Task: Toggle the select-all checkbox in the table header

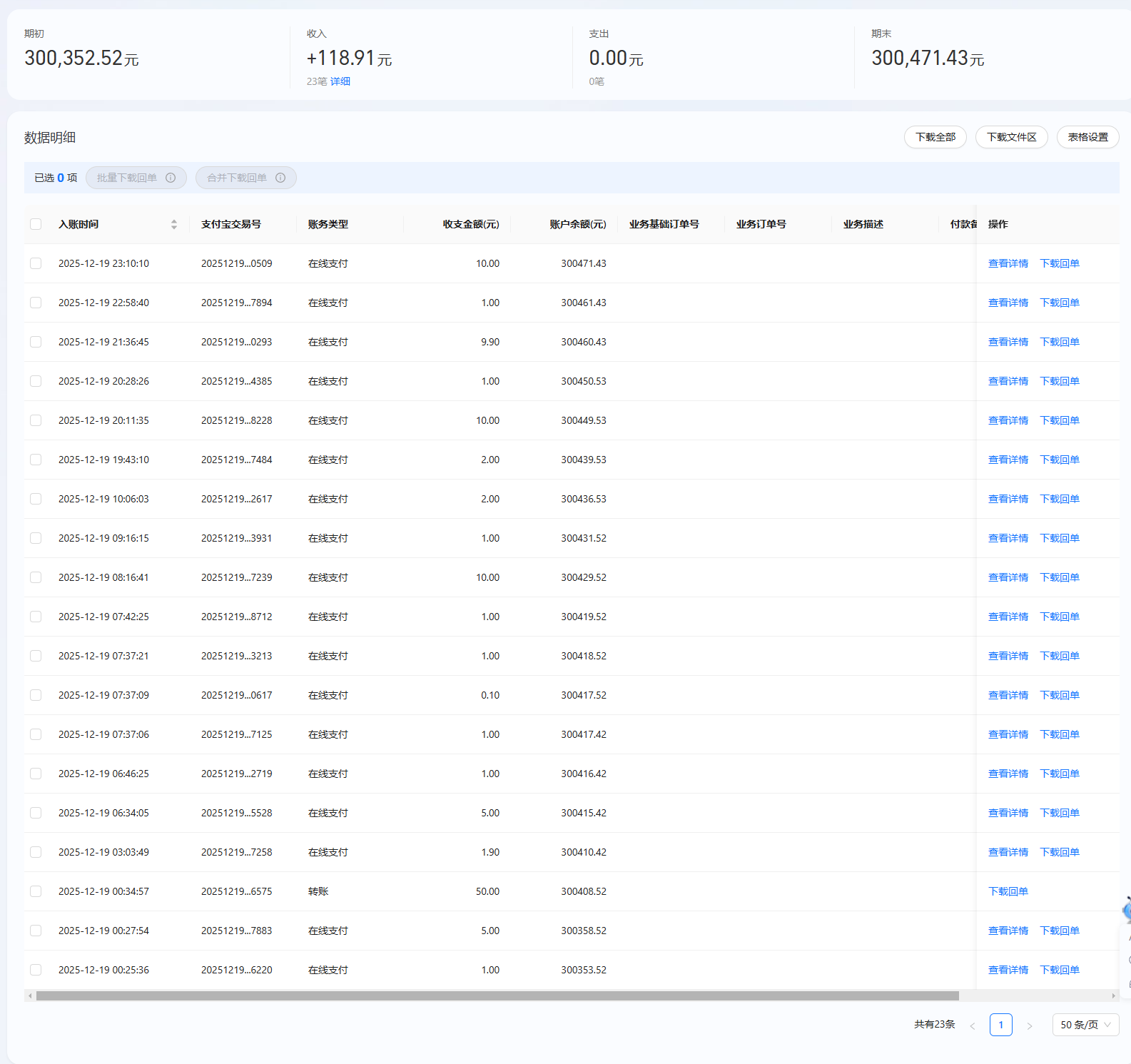Action: coord(36,224)
